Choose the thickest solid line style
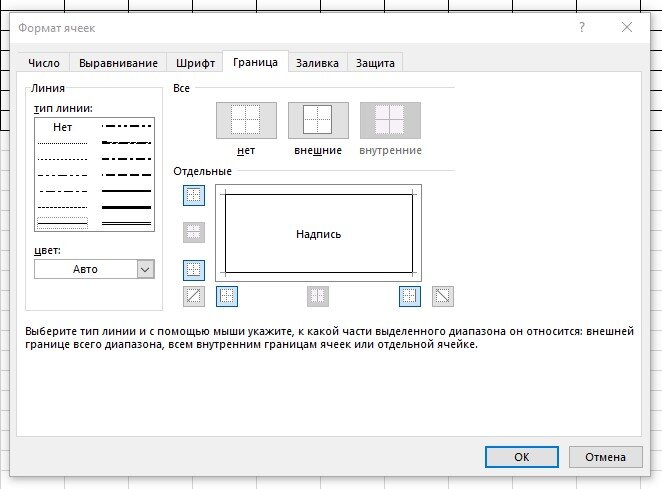This screenshot has width=662, height=489. pyautogui.click(x=126, y=207)
